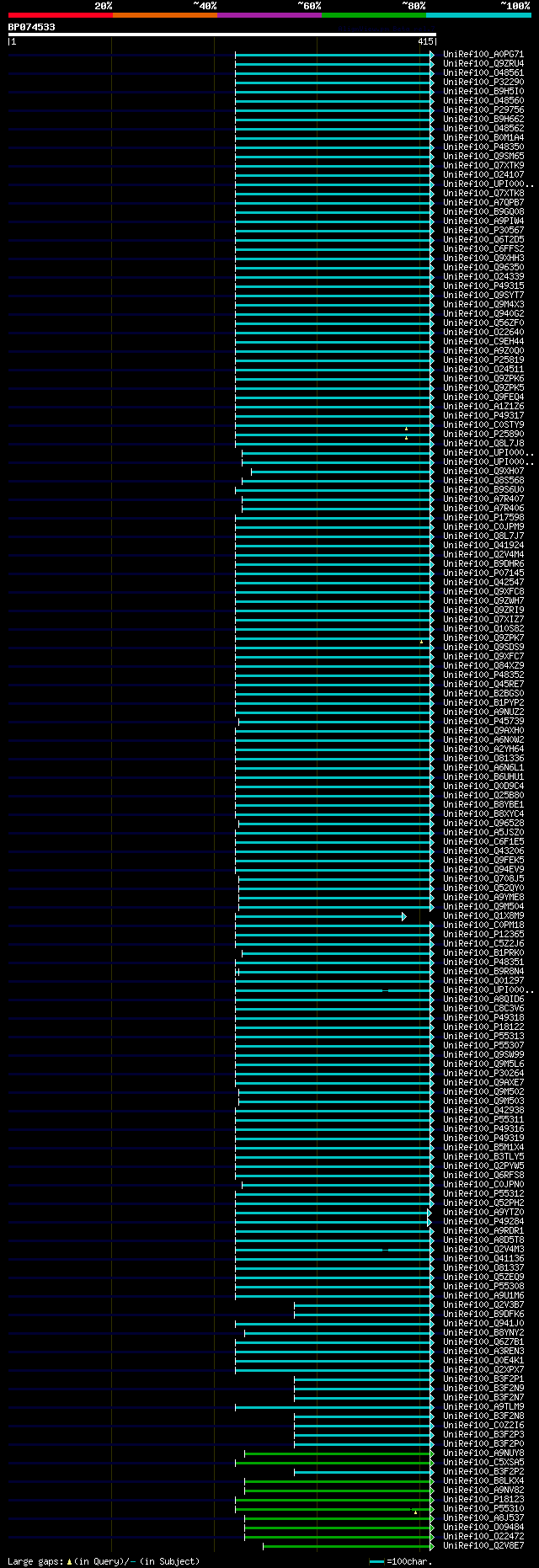Select the UniRef100_O22472 label
The image size is (539, 1568).
[483, 1537]
